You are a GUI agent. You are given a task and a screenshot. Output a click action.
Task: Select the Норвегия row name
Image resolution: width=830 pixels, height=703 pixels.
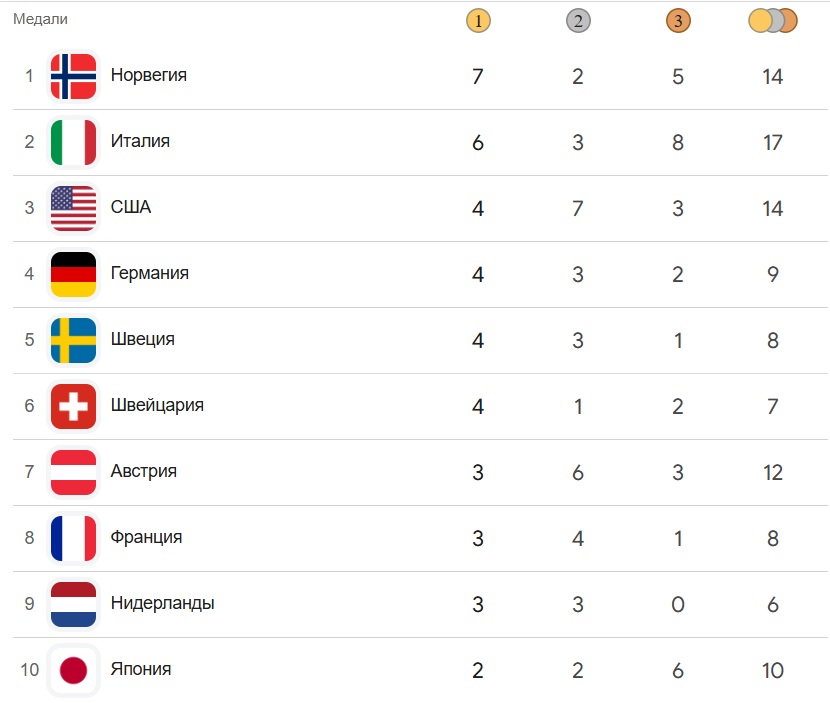(148, 75)
